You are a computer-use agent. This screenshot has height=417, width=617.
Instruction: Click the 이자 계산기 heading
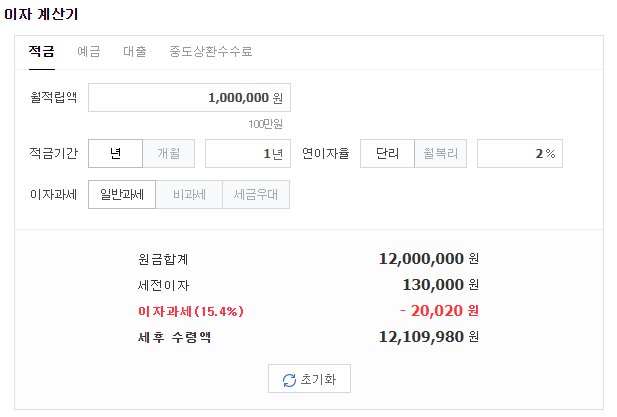(41, 14)
